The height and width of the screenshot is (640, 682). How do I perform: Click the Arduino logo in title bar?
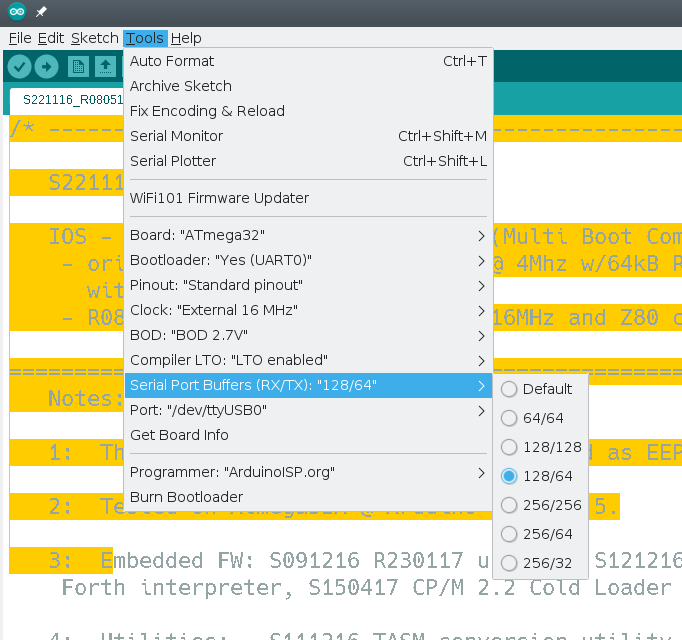(16, 12)
